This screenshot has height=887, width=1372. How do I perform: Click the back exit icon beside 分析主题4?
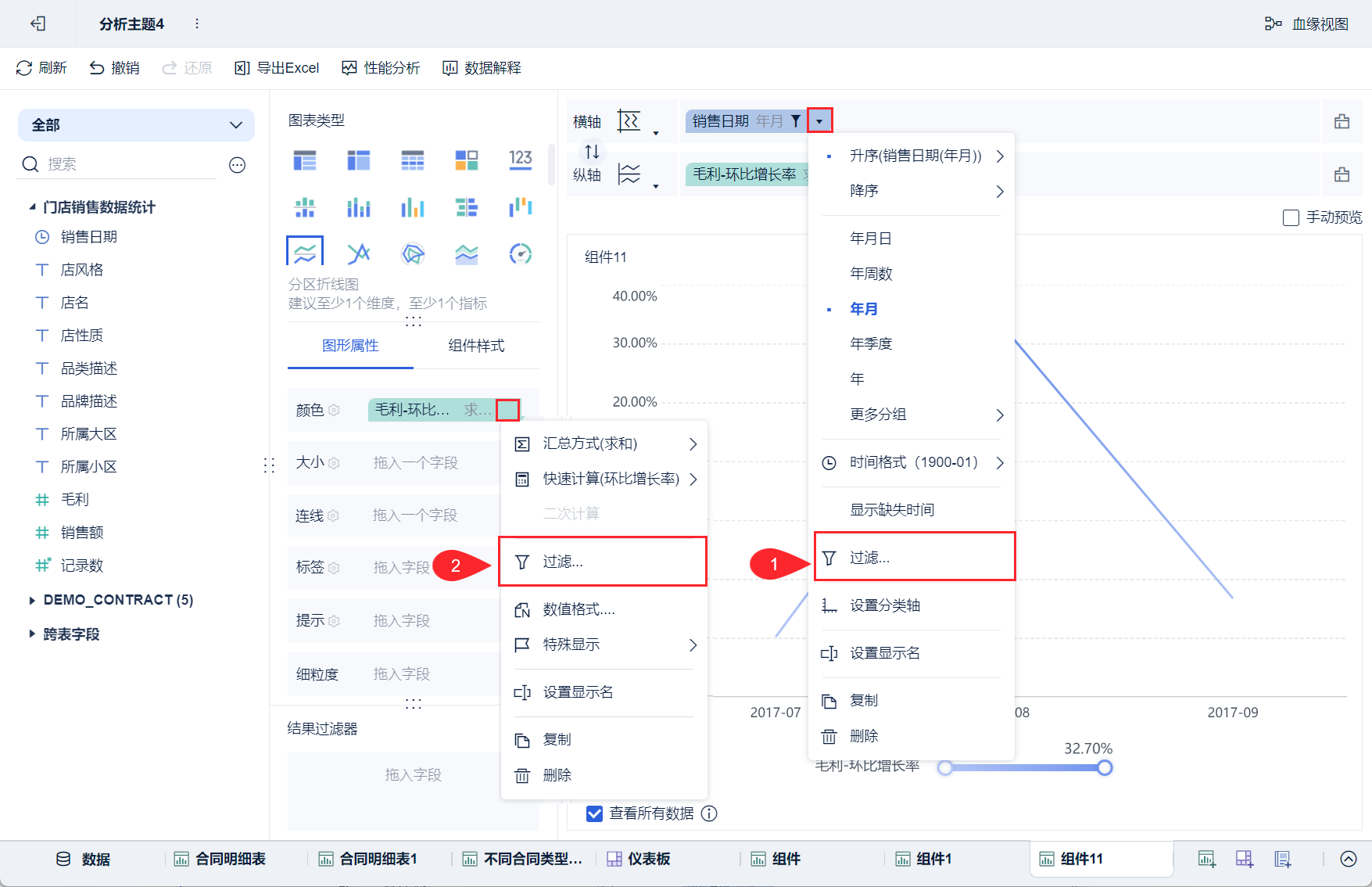click(38, 23)
